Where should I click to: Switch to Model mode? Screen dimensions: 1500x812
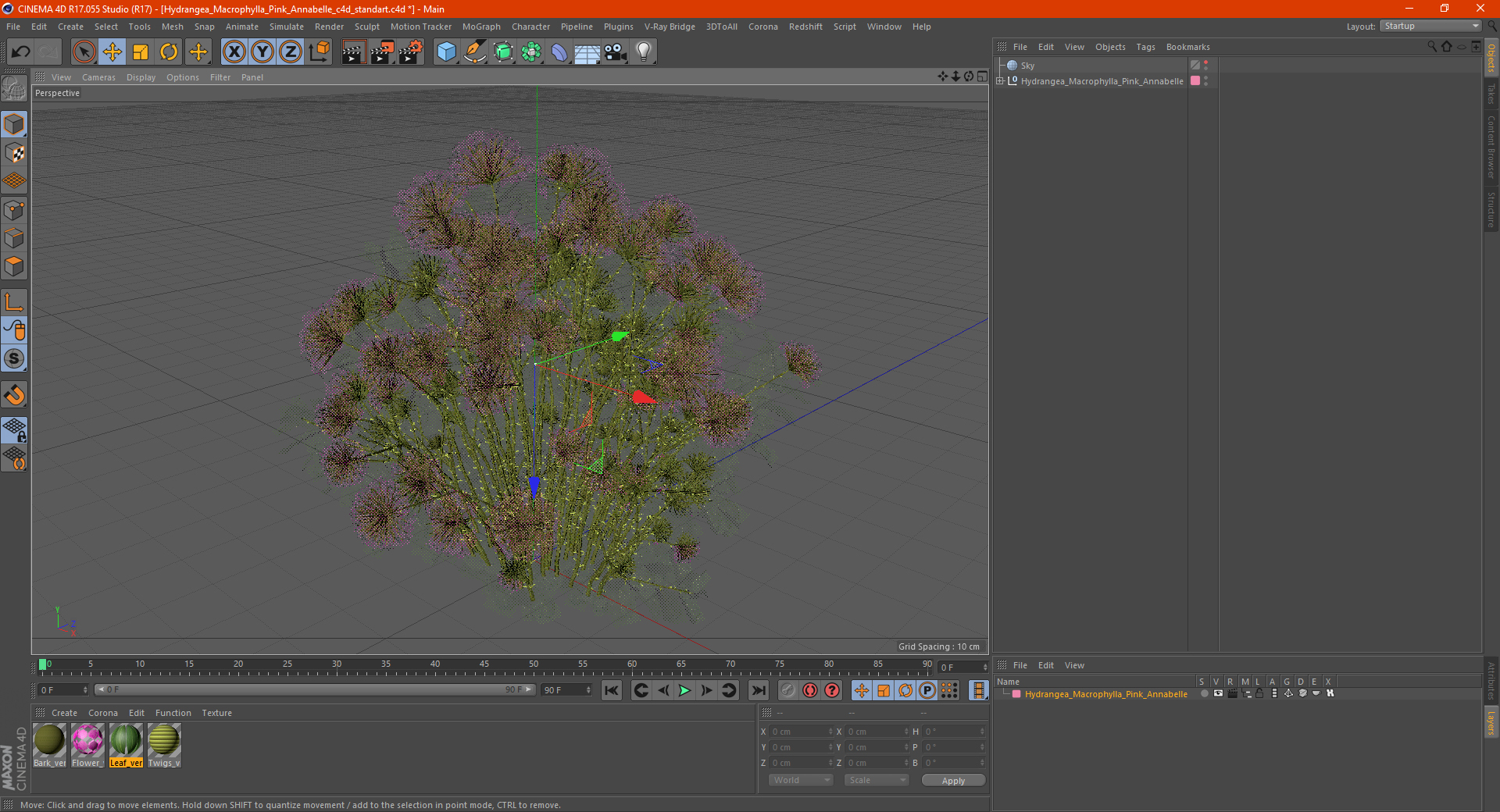click(14, 125)
